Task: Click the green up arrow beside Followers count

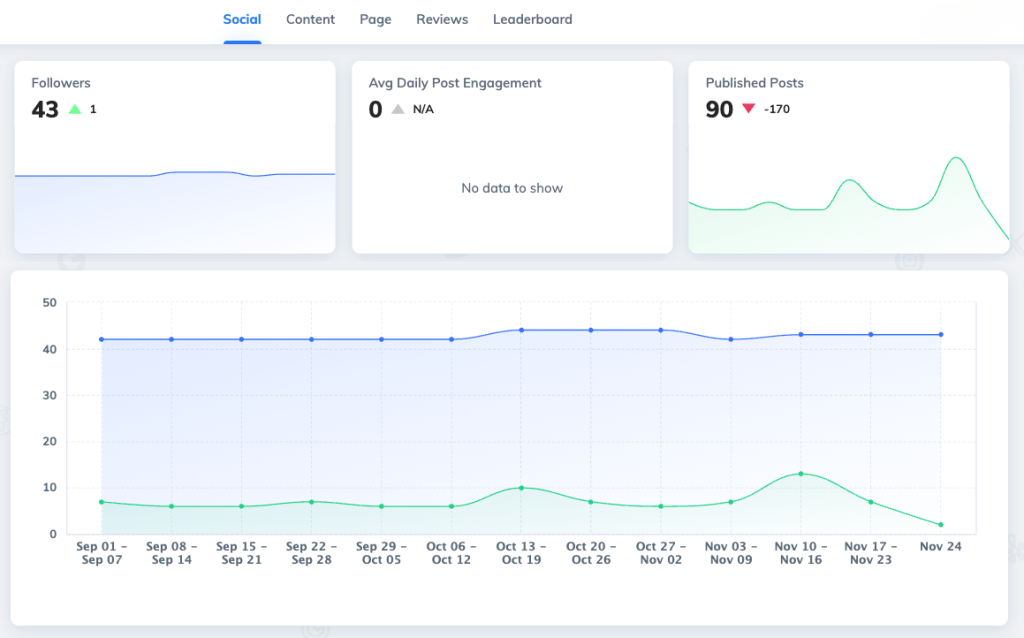Action: coord(74,109)
